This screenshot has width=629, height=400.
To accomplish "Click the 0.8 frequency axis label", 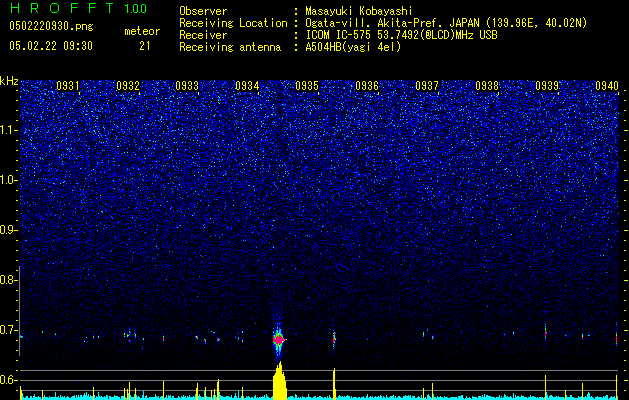I will pos(8,280).
